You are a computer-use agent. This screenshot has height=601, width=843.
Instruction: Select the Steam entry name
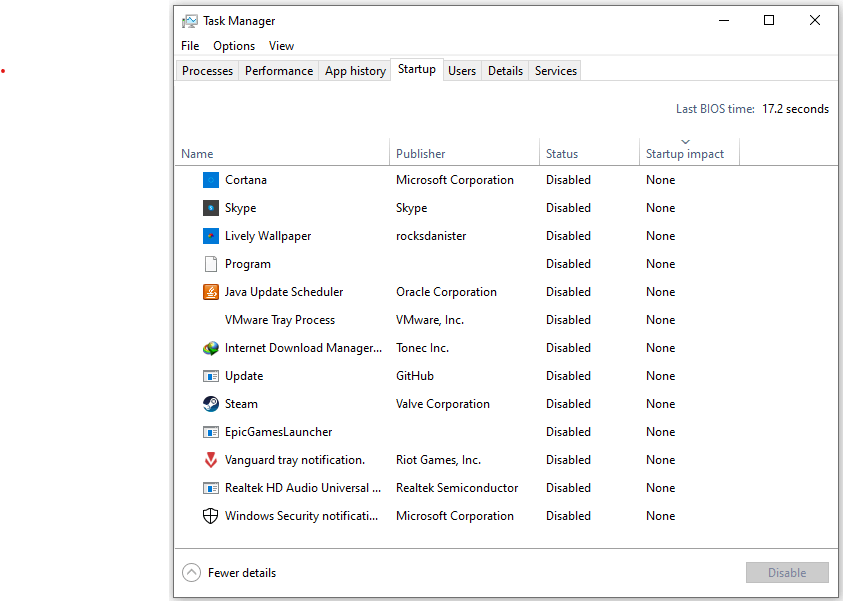point(241,404)
